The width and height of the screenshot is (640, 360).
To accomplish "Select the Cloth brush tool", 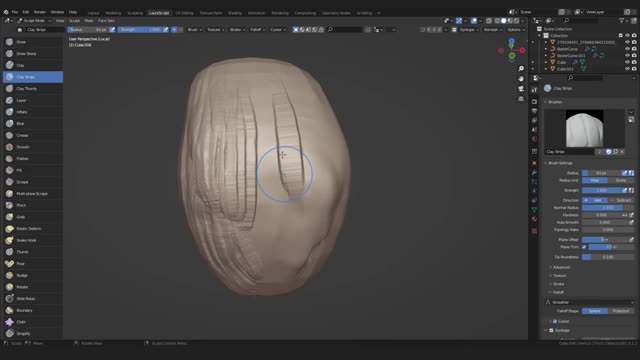I will (x=33, y=322).
